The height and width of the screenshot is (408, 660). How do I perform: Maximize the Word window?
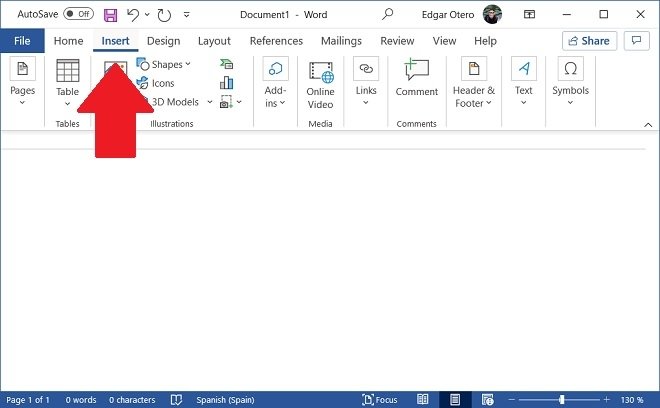click(604, 14)
